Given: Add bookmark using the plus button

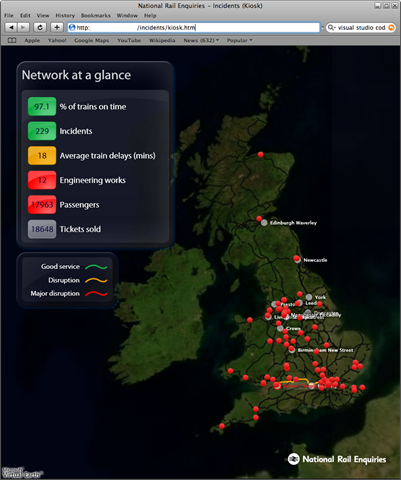Looking at the screenshot, I should pos(57,27).
